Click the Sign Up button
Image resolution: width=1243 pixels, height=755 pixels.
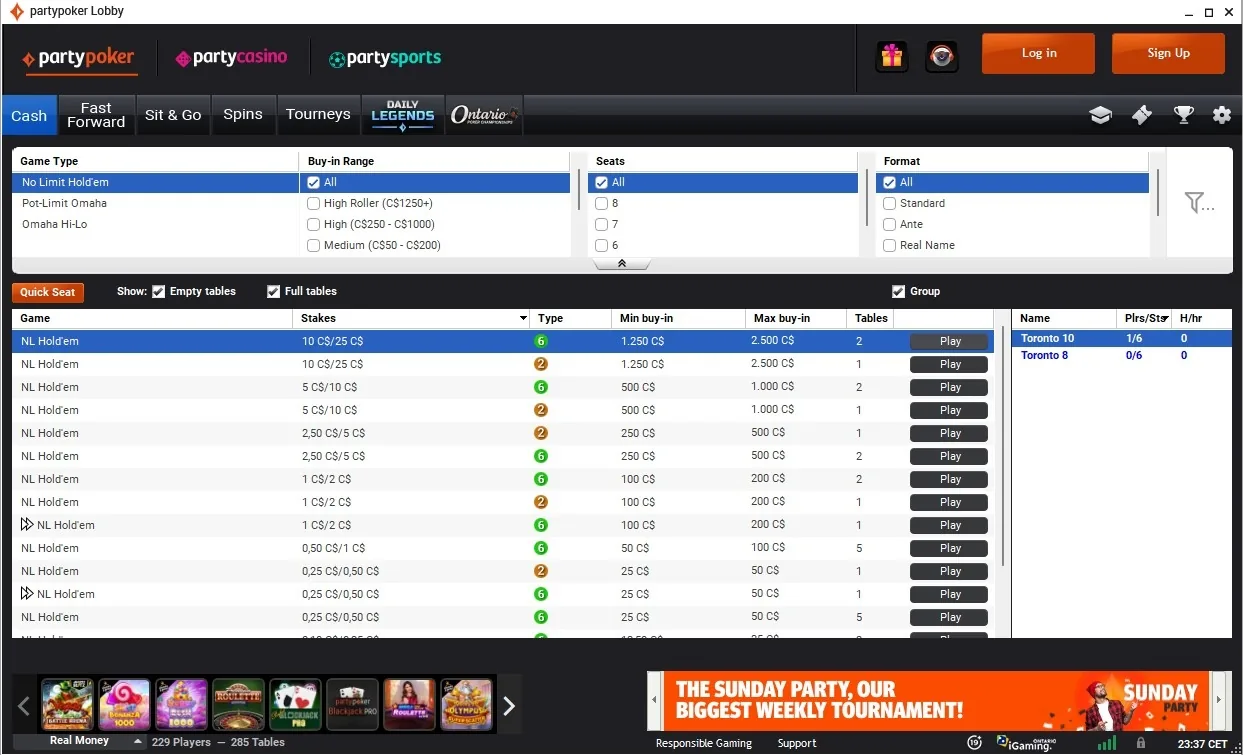point(1167,53)
